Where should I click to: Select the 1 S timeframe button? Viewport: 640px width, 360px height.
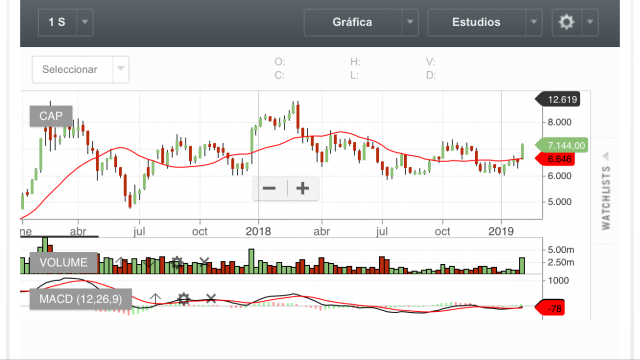point(57,22)
